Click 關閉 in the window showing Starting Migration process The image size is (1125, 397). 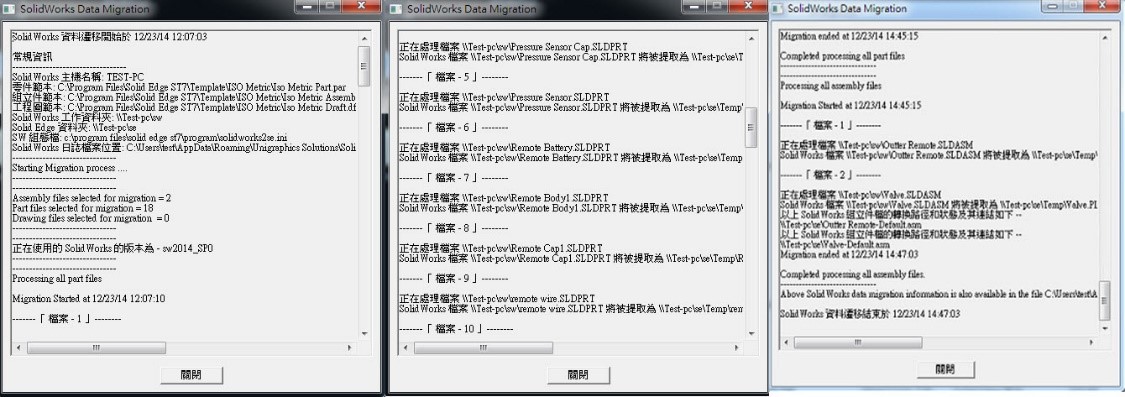191,375
